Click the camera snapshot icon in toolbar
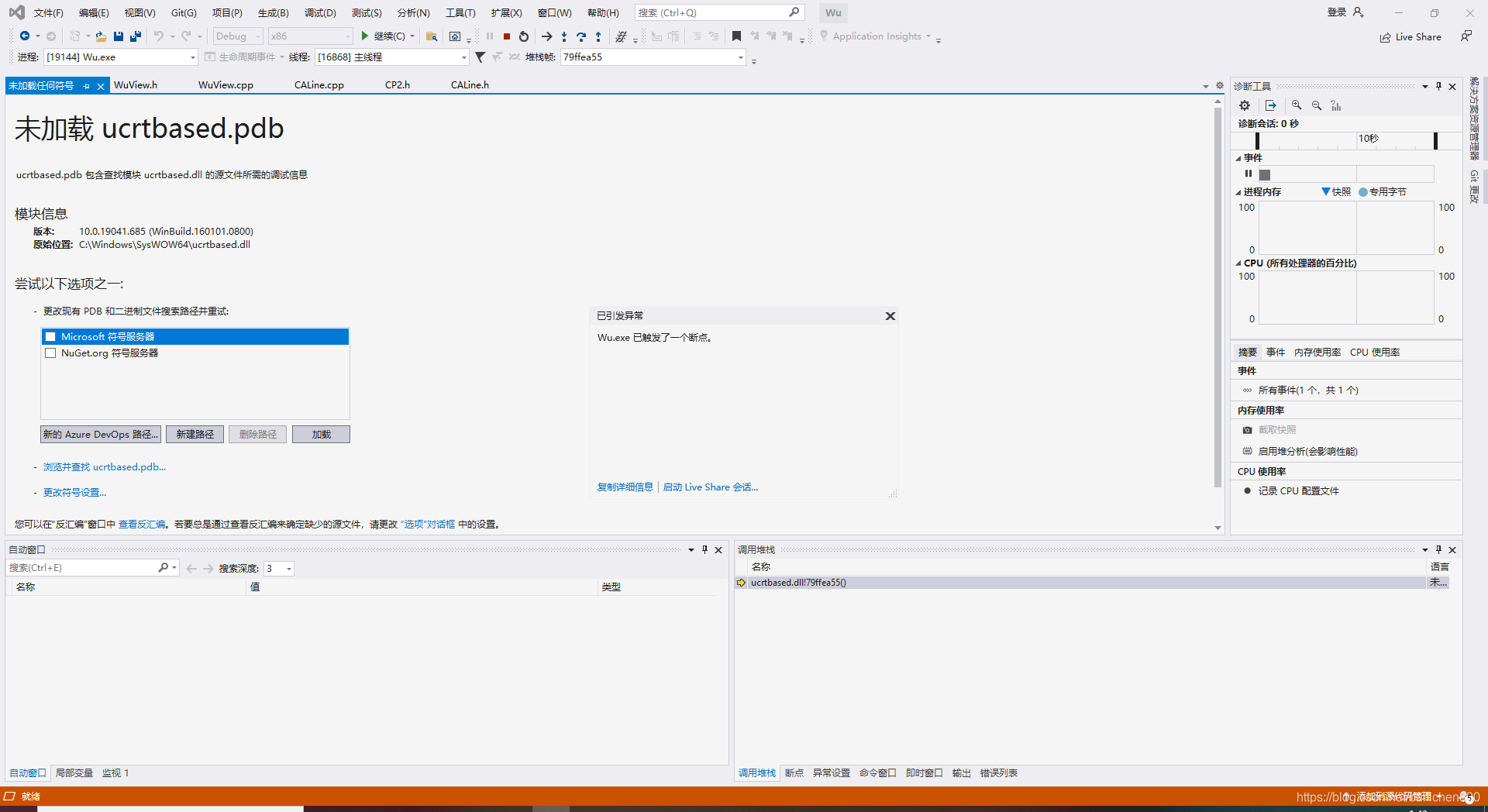This screenshot has height=812, width=1488. 455,36
